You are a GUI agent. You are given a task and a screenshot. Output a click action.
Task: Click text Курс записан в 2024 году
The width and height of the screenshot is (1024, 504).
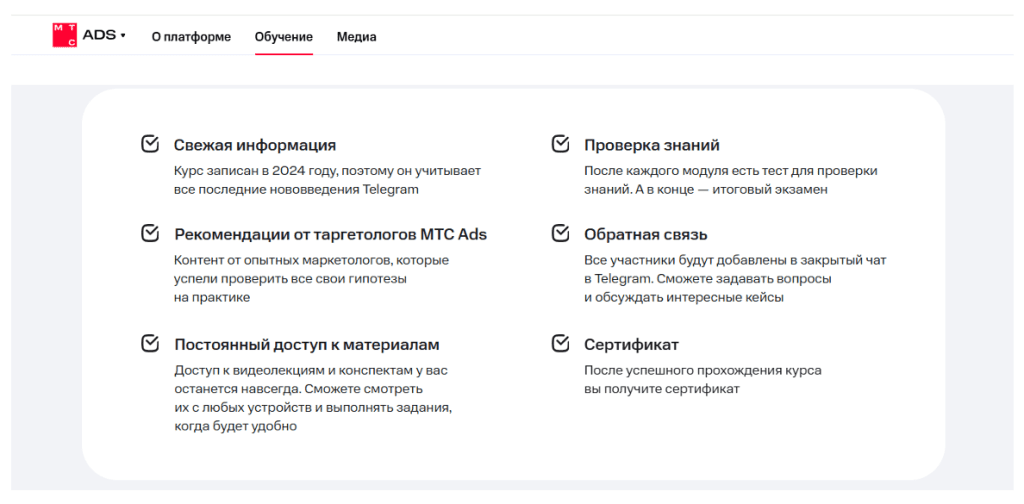pyautogui.click(x=257, y=171)
